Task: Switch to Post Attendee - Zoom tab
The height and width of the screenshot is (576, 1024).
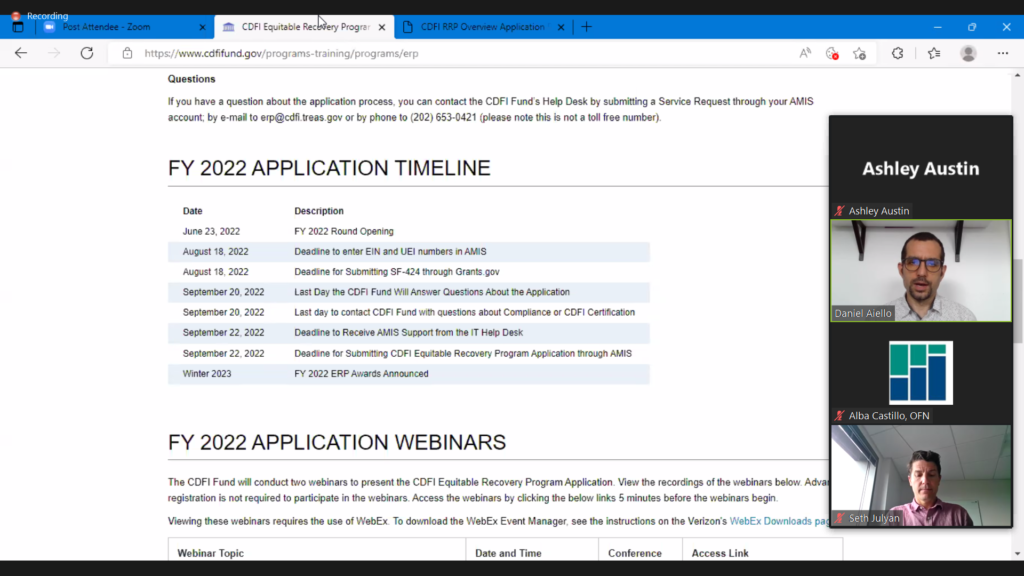Action: [124, 27]
